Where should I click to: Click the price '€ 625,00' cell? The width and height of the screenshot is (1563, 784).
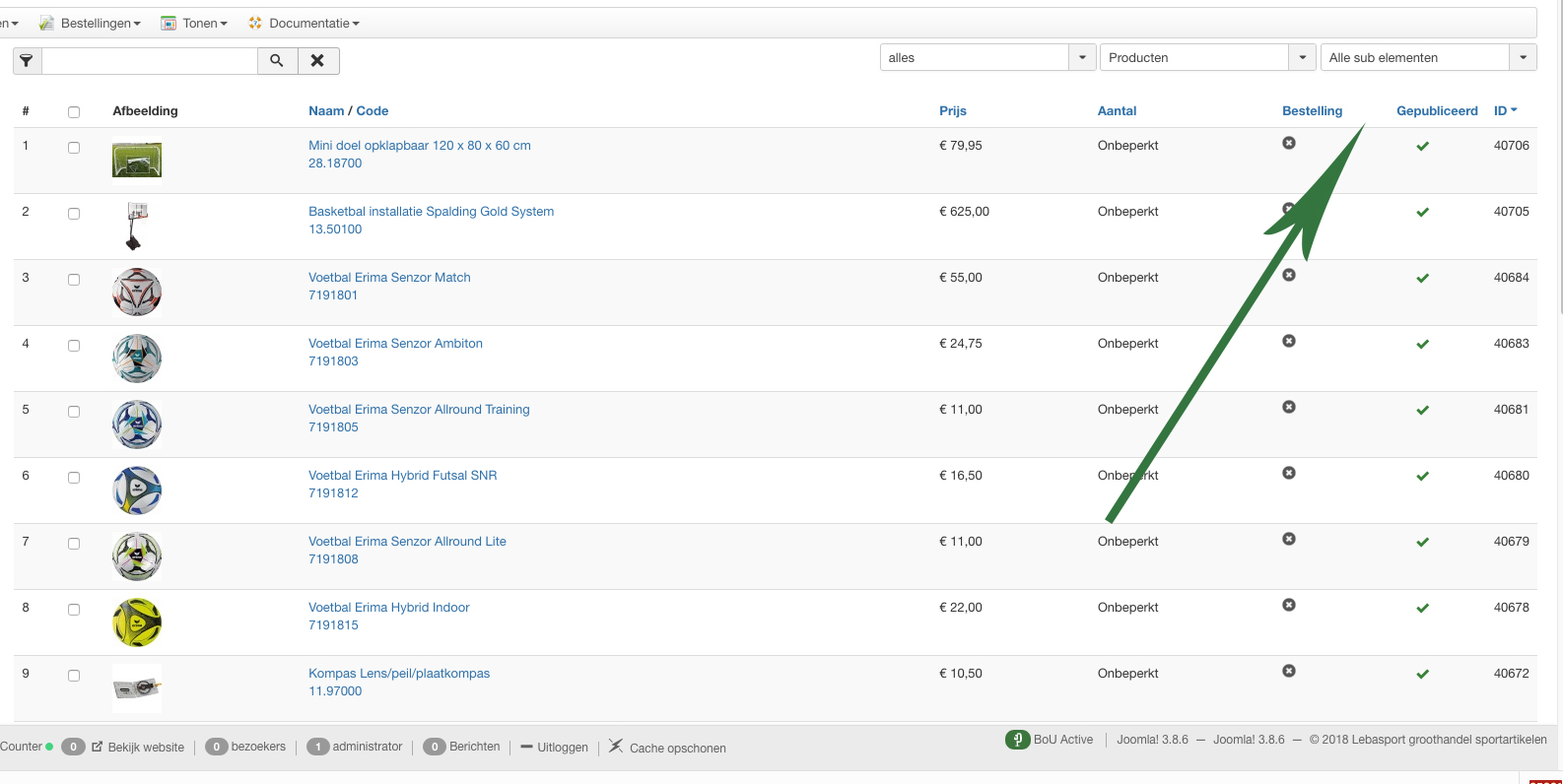(964, 212)
